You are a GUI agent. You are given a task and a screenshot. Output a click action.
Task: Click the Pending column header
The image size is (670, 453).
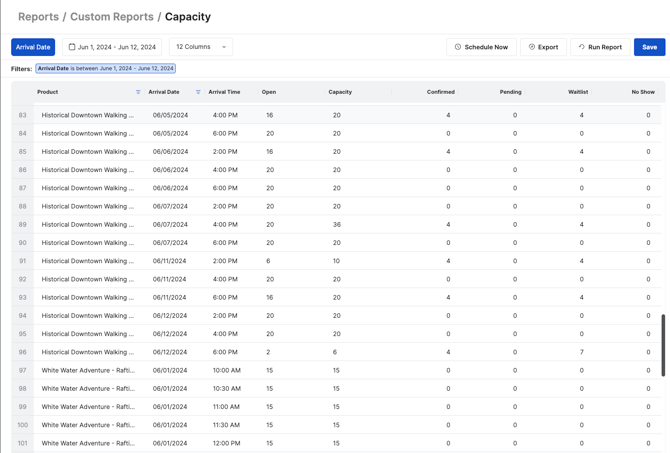511,92
